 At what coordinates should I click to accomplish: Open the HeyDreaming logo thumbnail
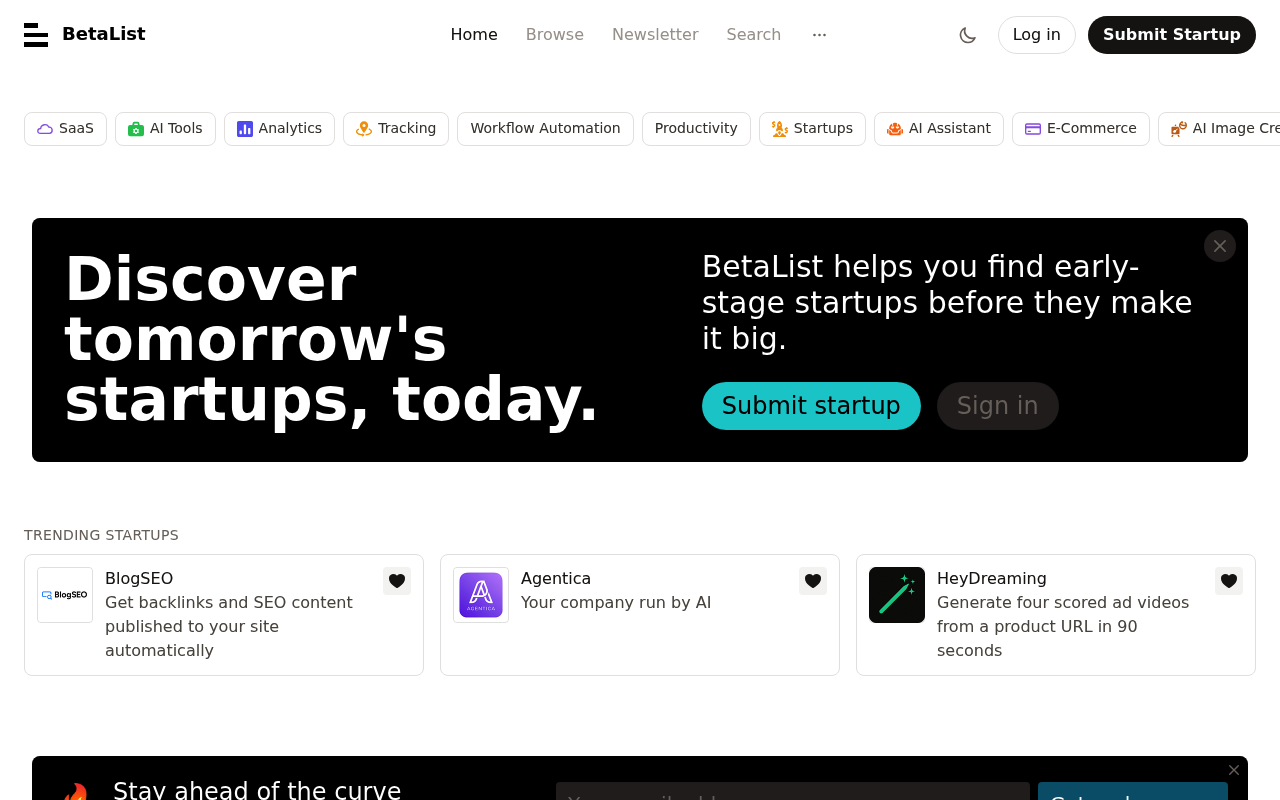point(897,595)
